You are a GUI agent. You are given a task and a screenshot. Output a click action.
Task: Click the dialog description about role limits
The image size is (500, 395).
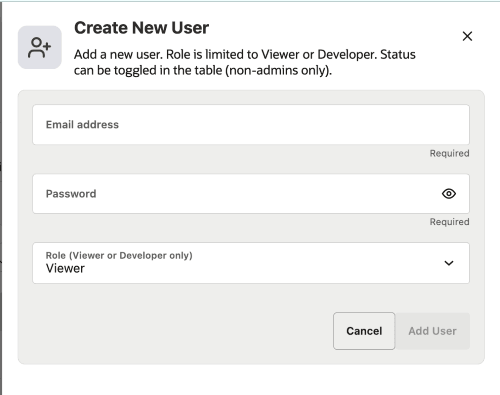pos(245,62)
